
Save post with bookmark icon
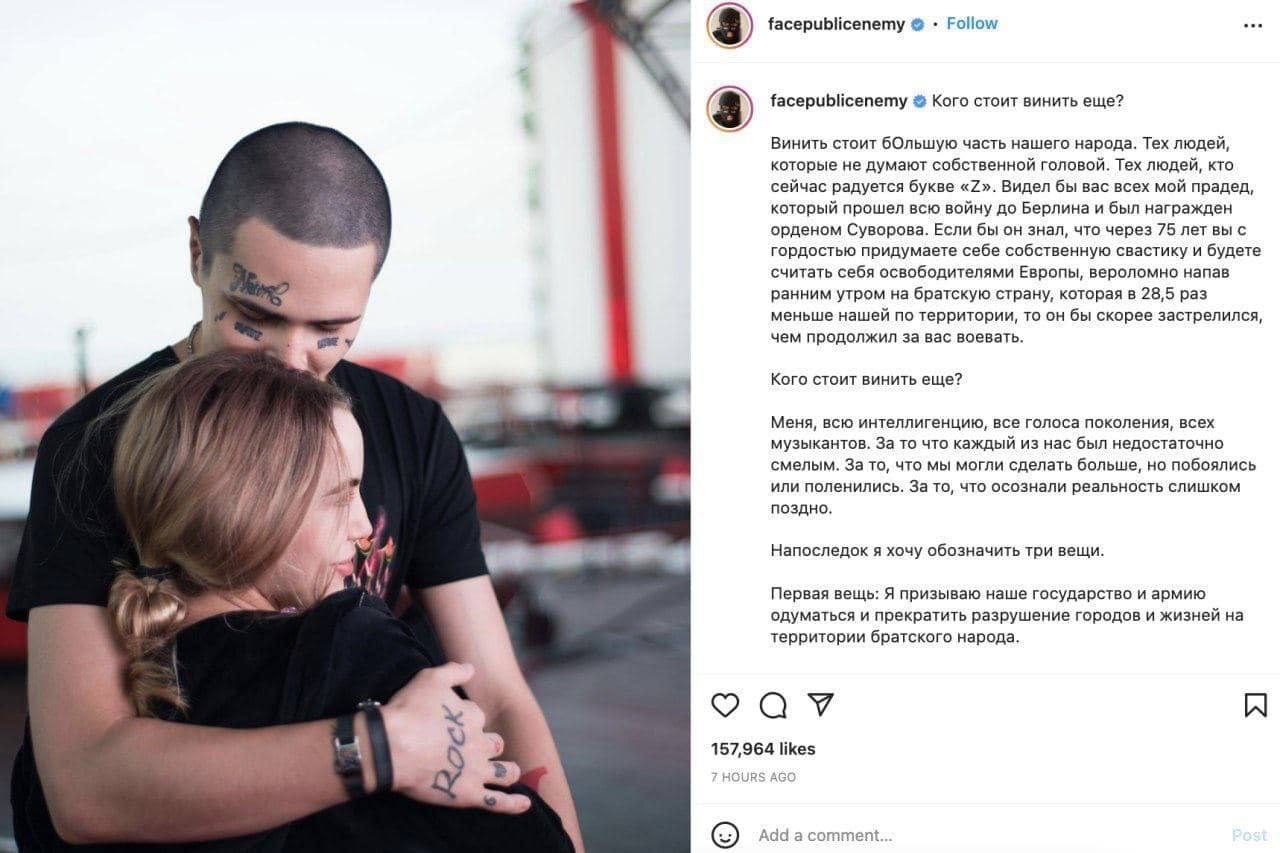(x=1256, y=705)
